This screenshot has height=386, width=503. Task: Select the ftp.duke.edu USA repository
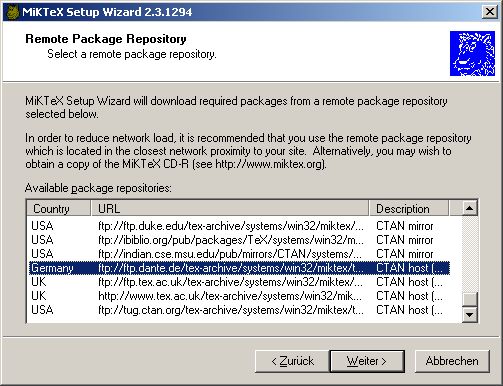pos(239,226)
